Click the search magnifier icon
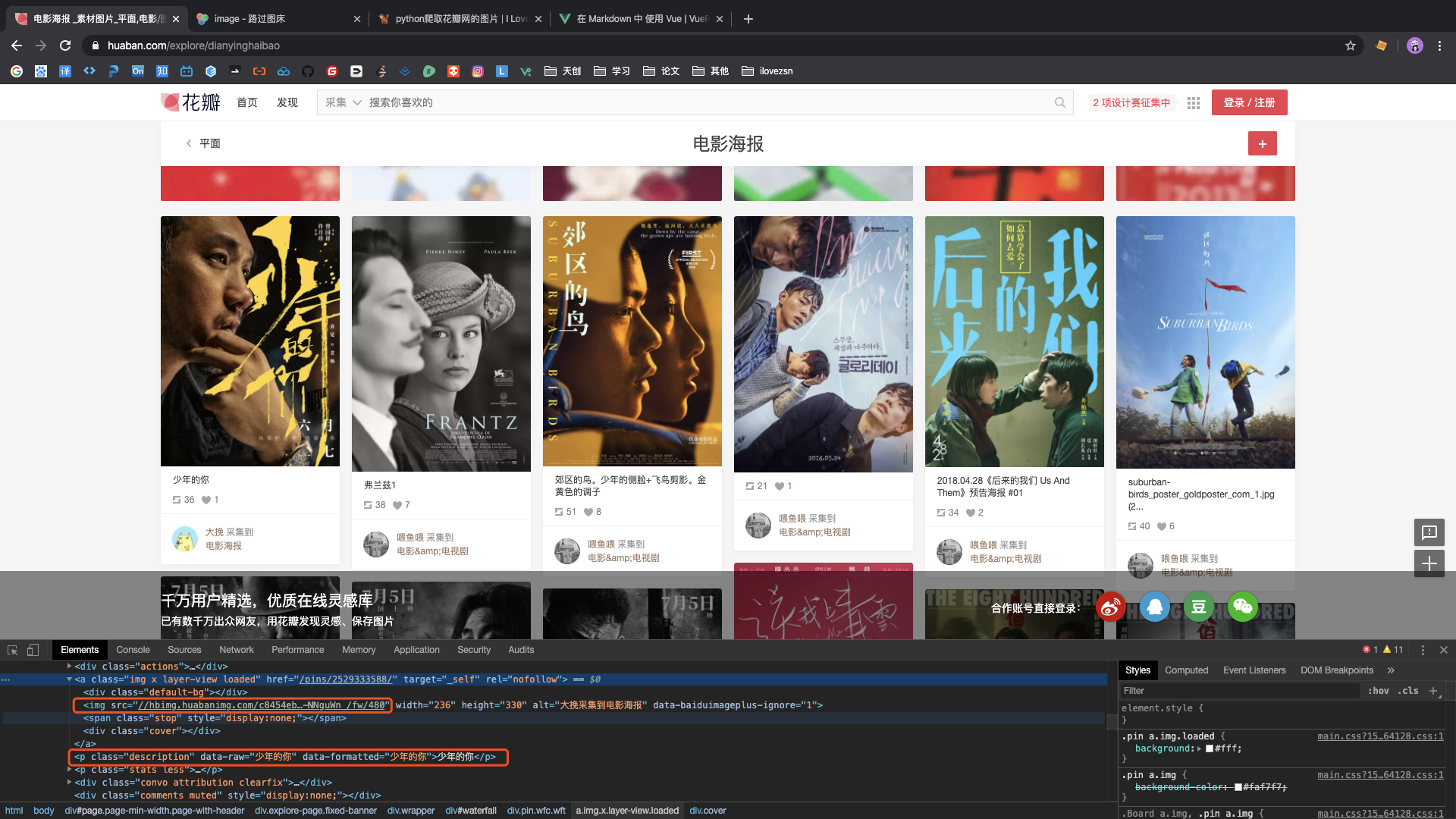This screenshot has height=819, width=1456. (x=1059, y=103)
